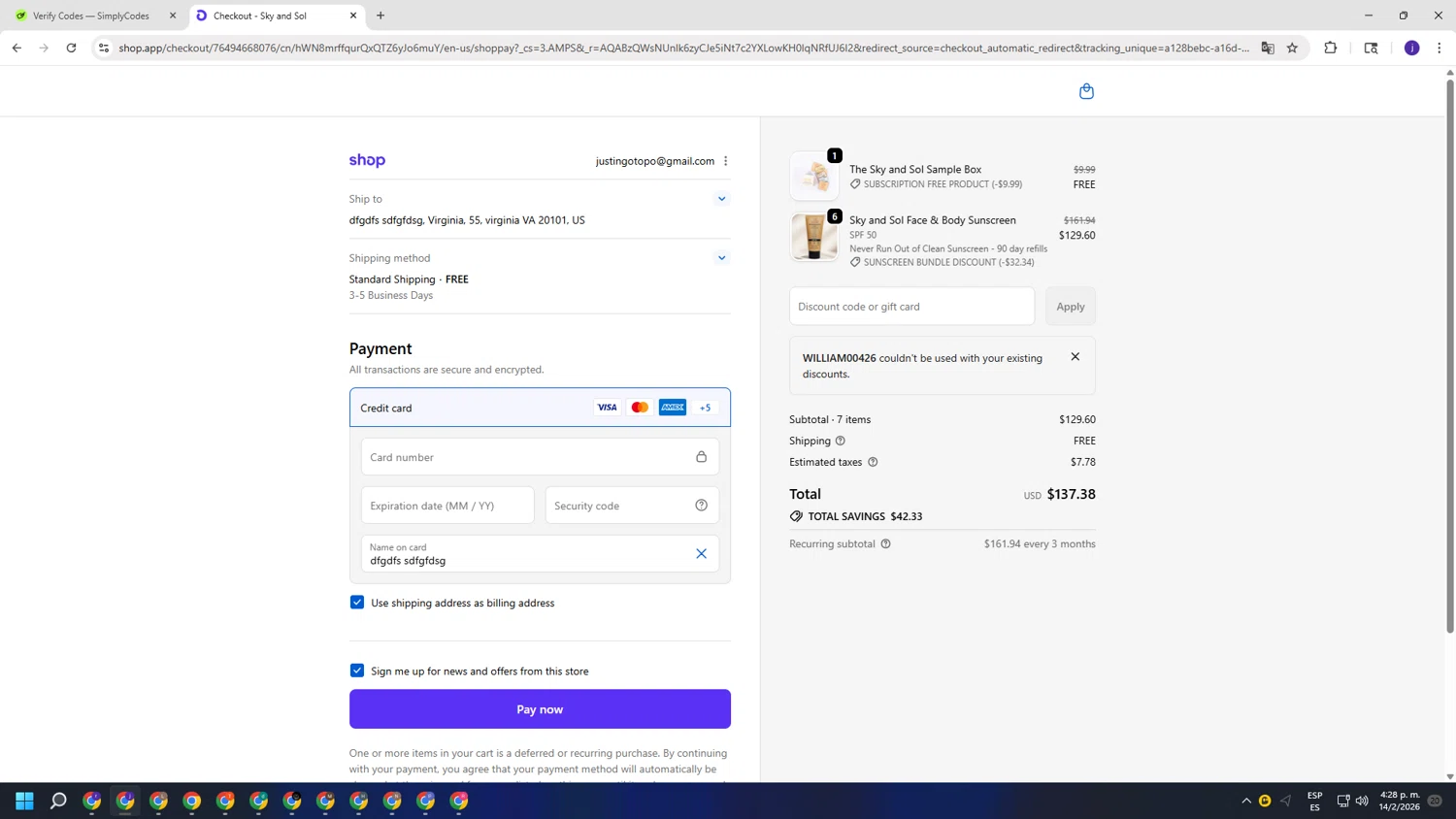Image resolution: width=1456 pixels, height=819 pixels.
Task: Open the translate page icon
Action: point(1268,48)
